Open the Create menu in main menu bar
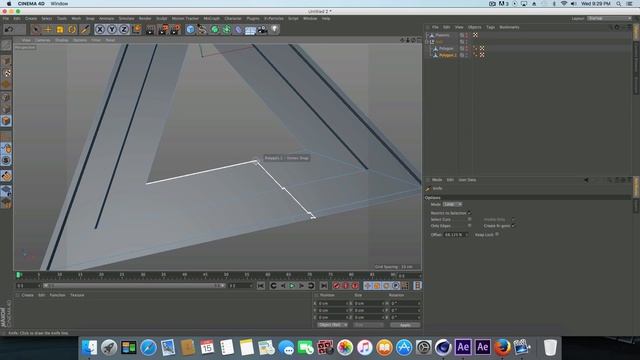Screen dimensions: 640x360 [31, 18]
